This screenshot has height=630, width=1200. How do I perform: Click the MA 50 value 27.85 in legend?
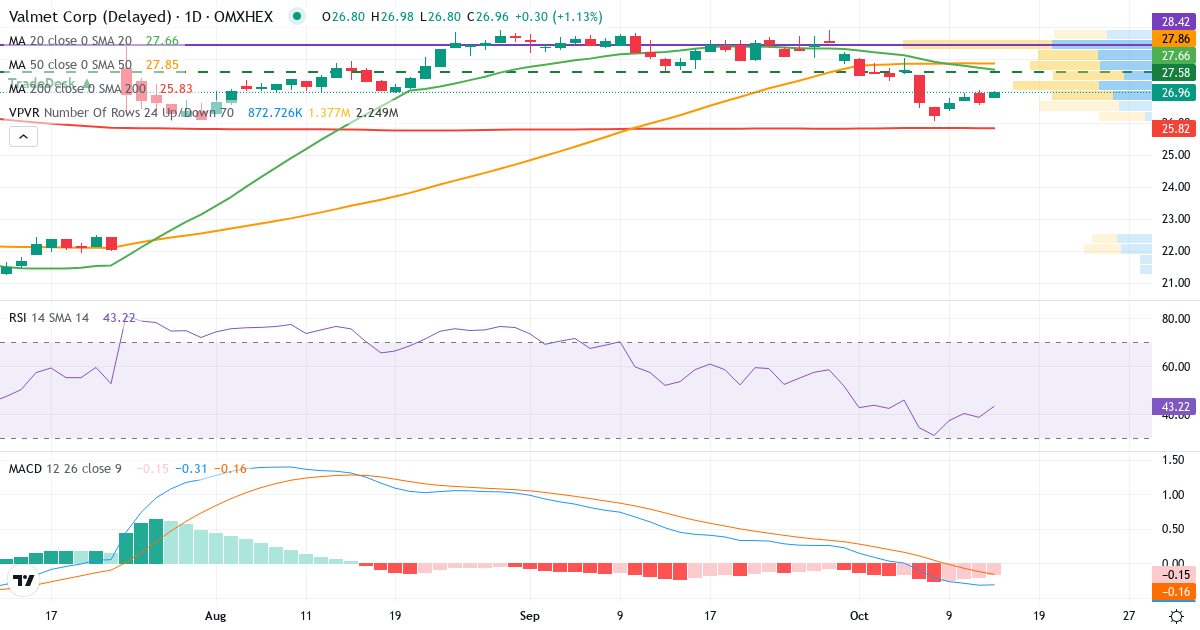tap(162, 64)
